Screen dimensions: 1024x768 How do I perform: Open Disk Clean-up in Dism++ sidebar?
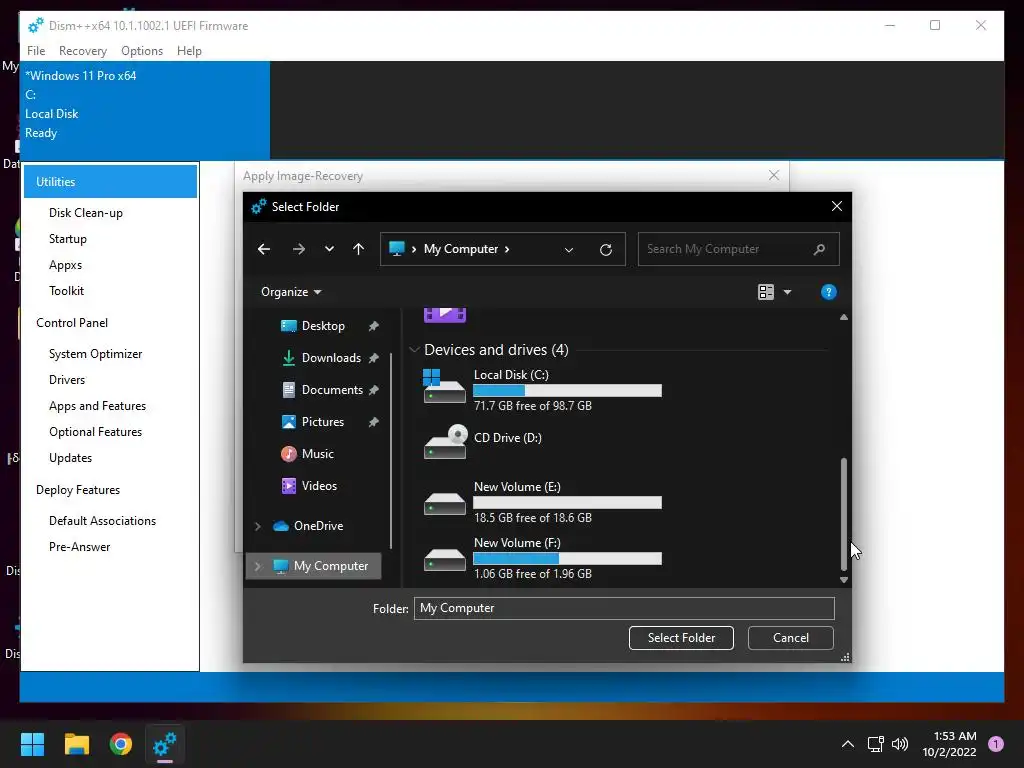(86, 213)
